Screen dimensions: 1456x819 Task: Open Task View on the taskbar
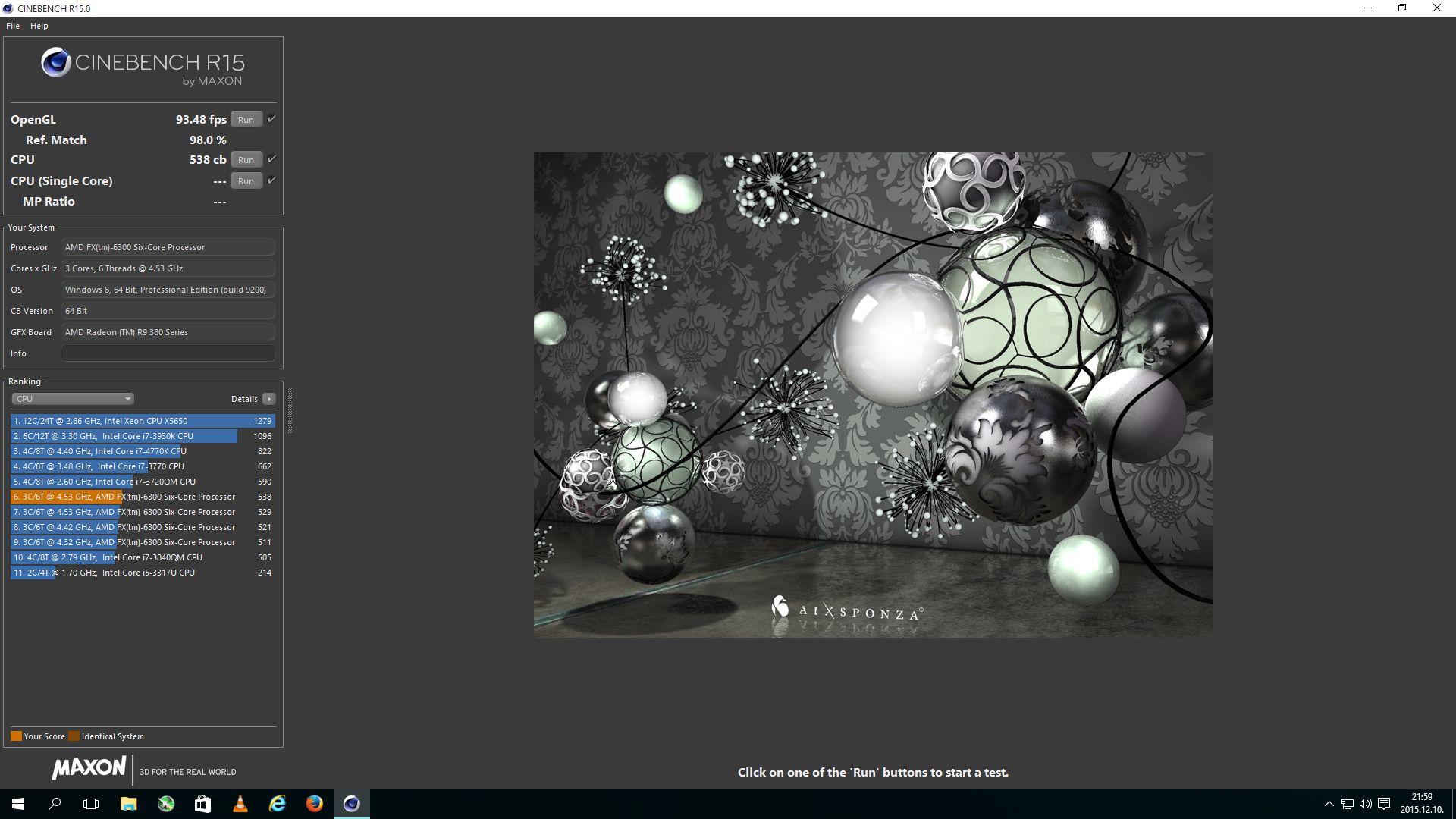(91, 804)
